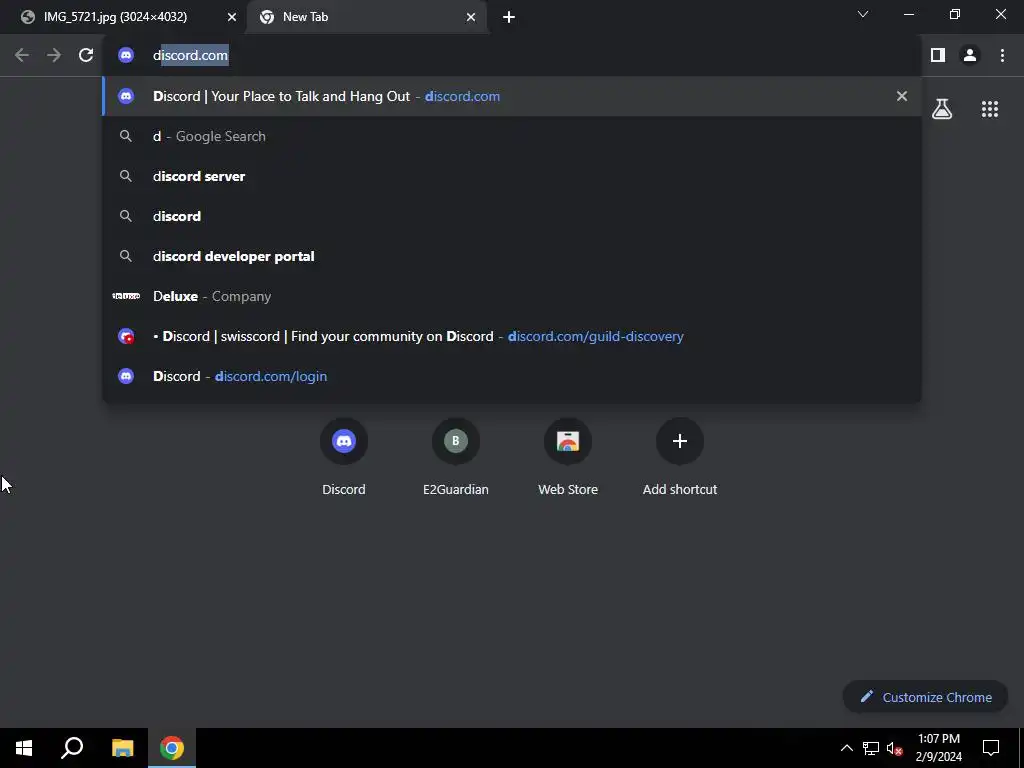Click the muted volume tray icon
1024x768 pixels.
(x=894, y=748)
